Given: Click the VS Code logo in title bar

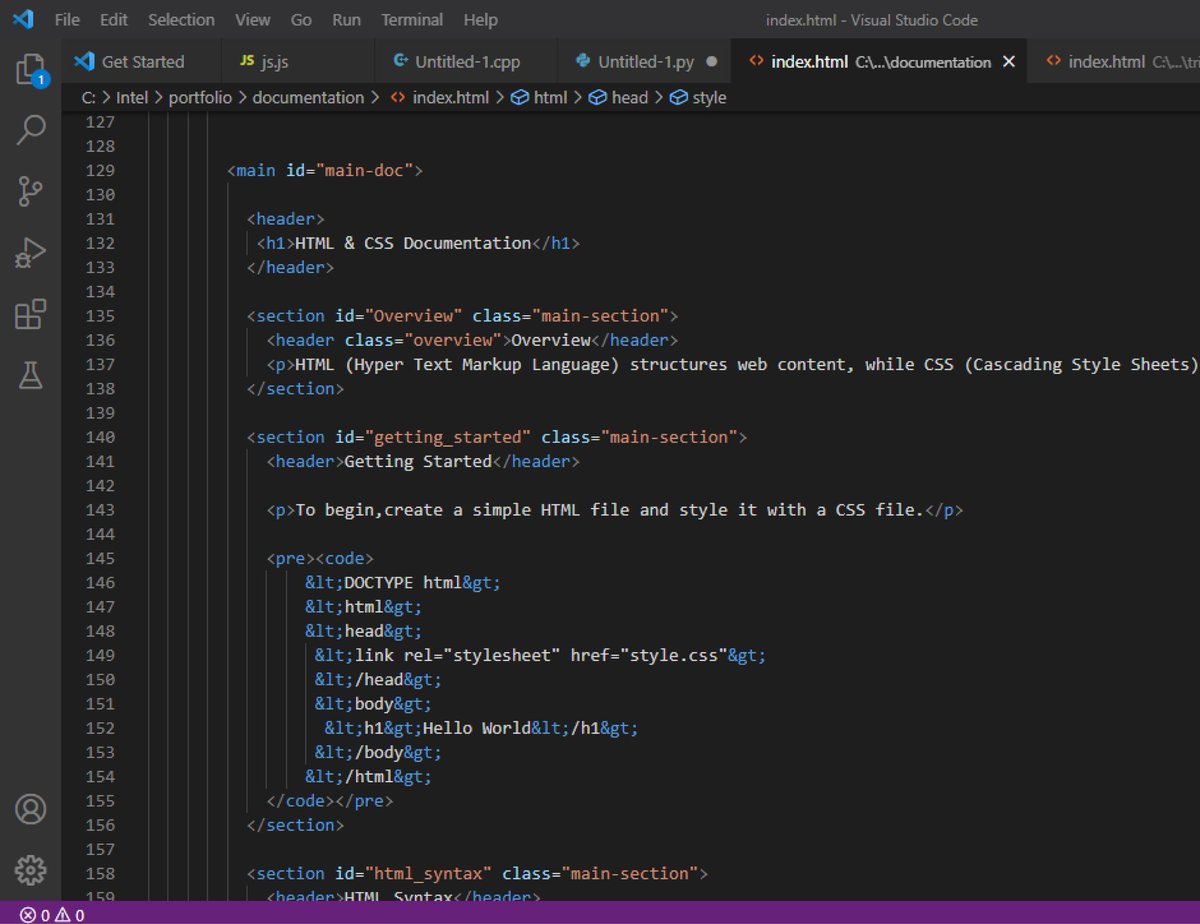Looking at the screenshot, I should pyautogui.click(x=22, y=19).
